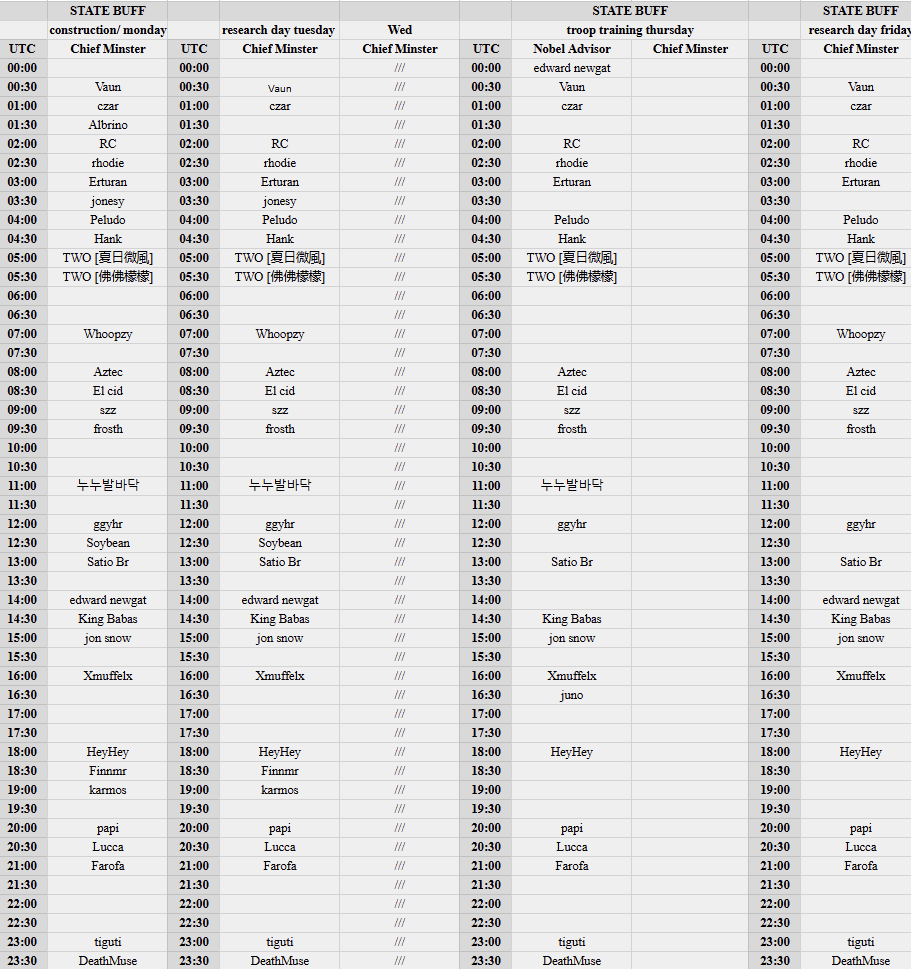Select 누누발바닥 in the Thursday column
The height and width of the screenshot is (969, 911).
[572, 486]
